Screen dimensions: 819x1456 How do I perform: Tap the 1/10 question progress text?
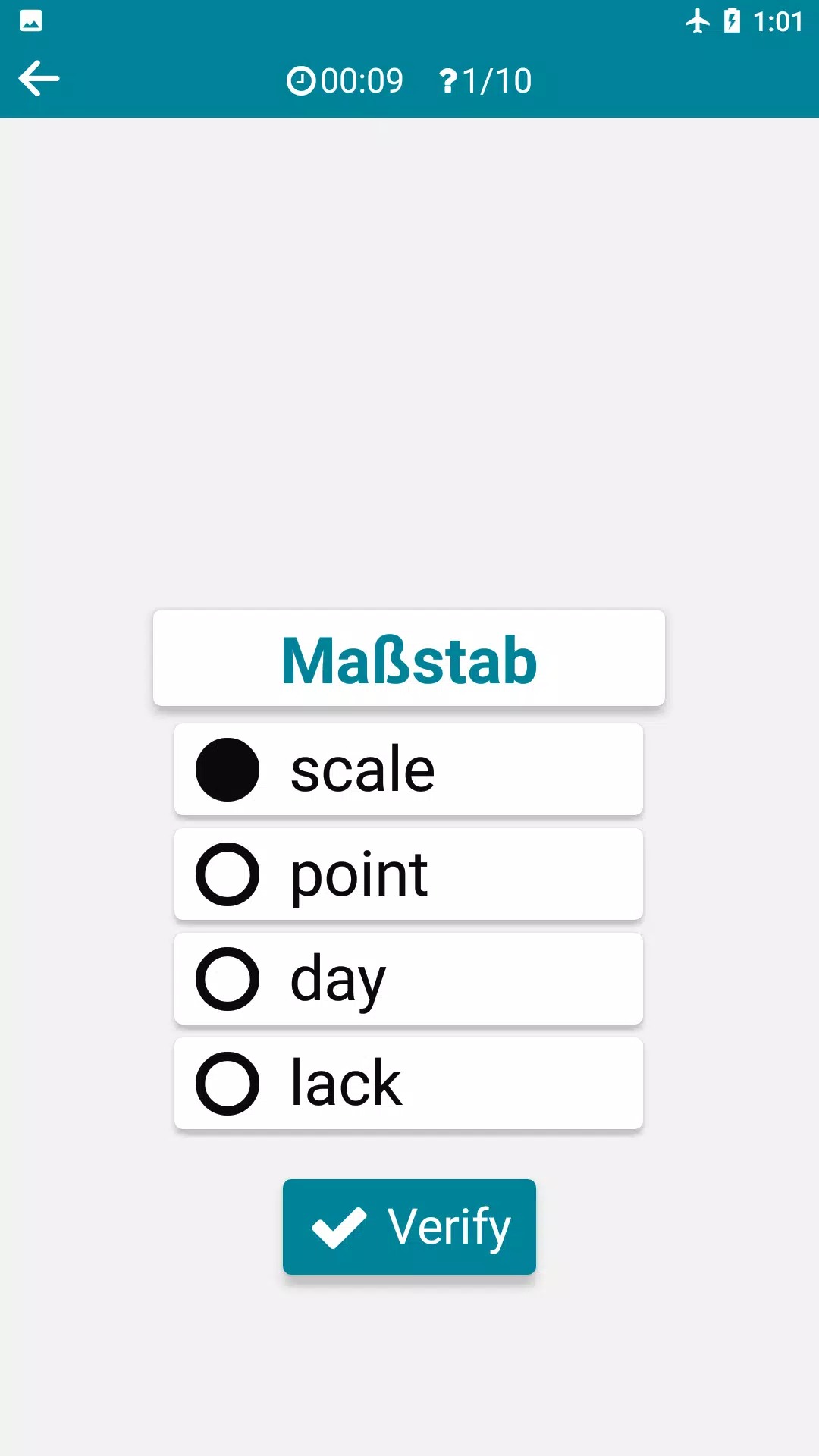pyautogui.click(x=497, y=81)
